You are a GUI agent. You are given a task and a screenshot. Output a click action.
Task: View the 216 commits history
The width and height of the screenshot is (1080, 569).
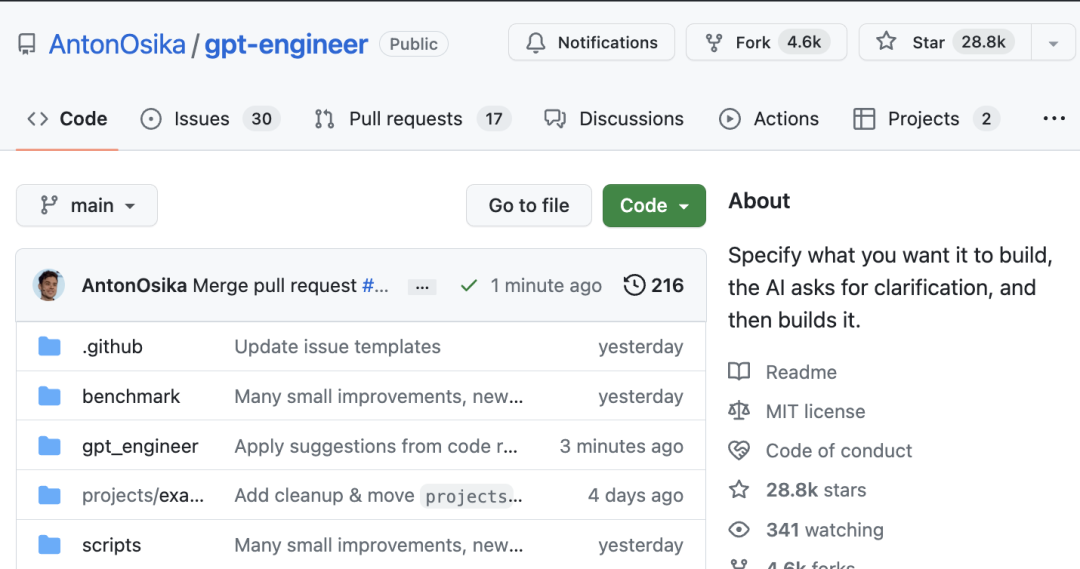point(654,285)
